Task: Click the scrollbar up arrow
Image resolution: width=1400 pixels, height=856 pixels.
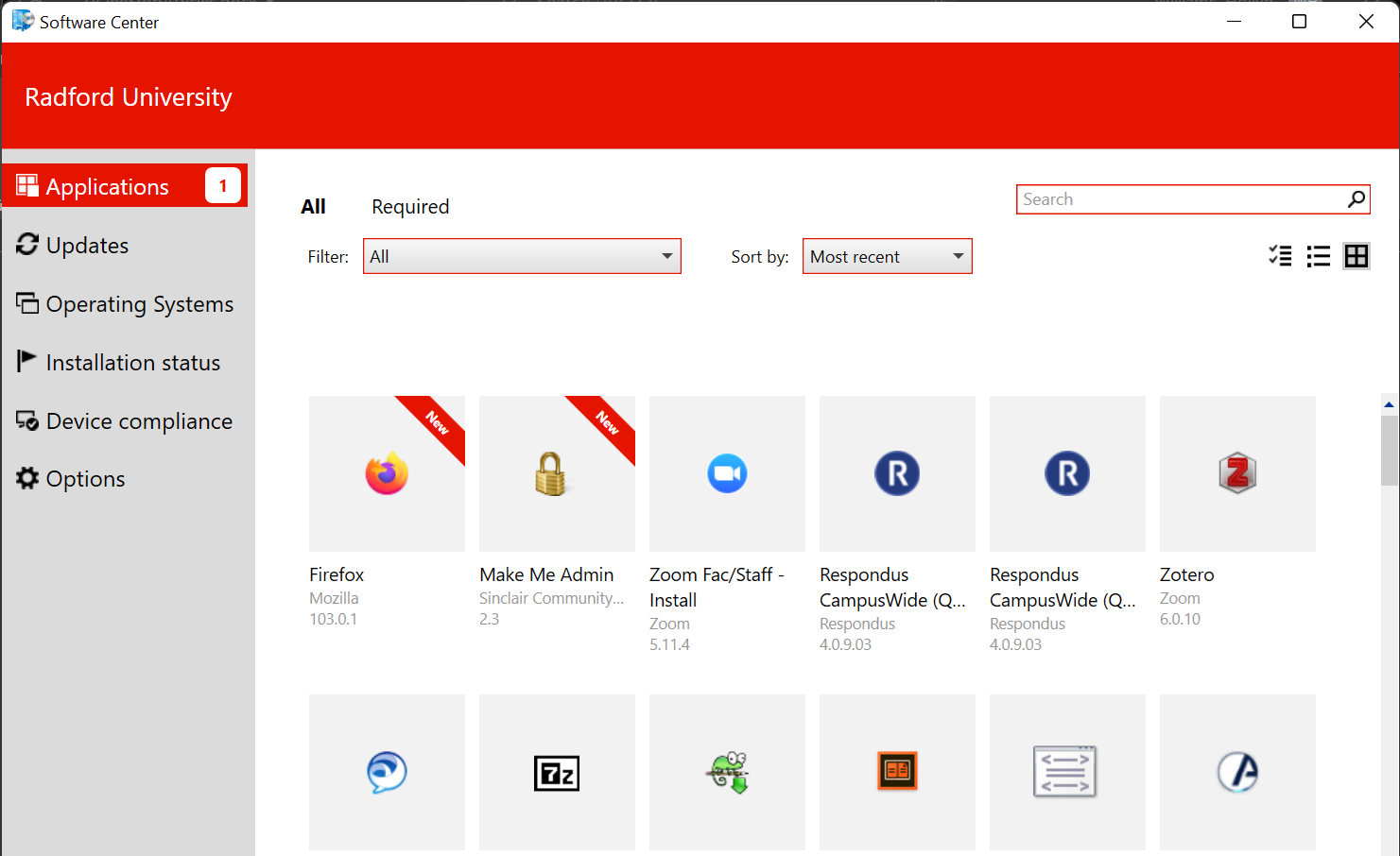Action: click(1389, 404)
